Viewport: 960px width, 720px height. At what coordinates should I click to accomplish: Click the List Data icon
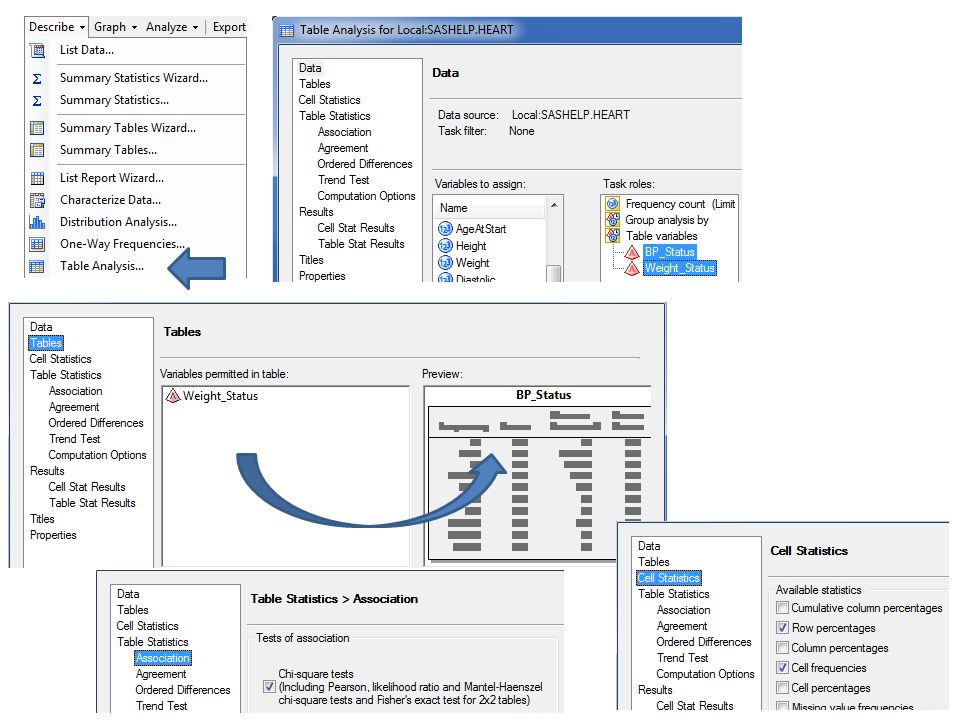(37, 50)
